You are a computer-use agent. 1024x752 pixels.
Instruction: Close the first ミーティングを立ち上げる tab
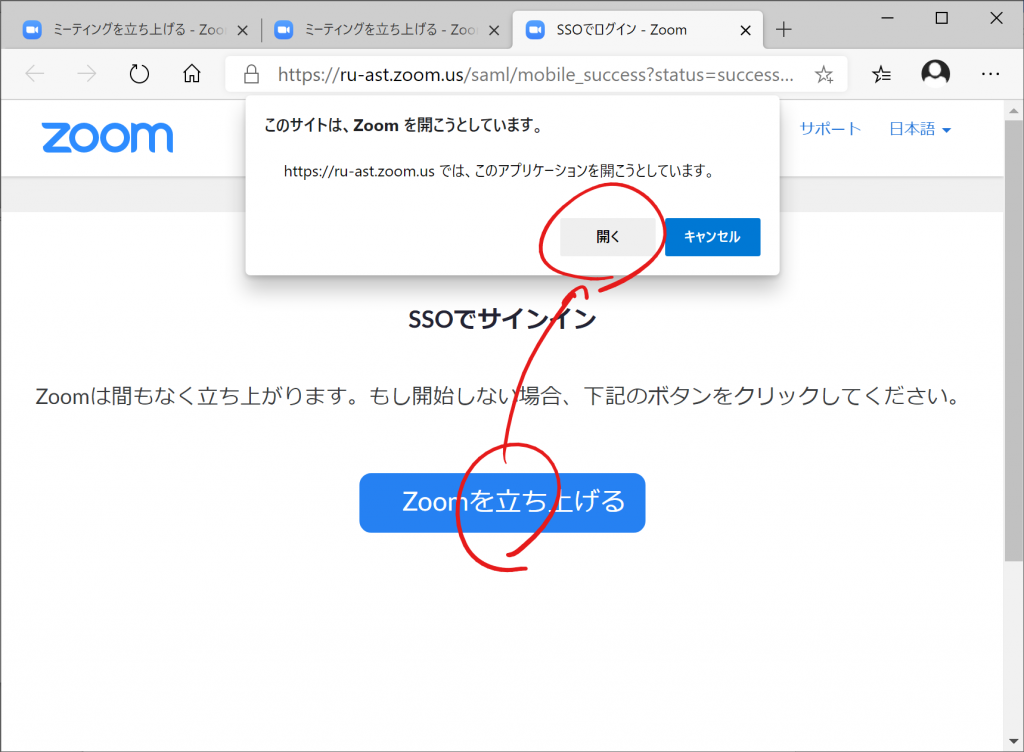242,30
